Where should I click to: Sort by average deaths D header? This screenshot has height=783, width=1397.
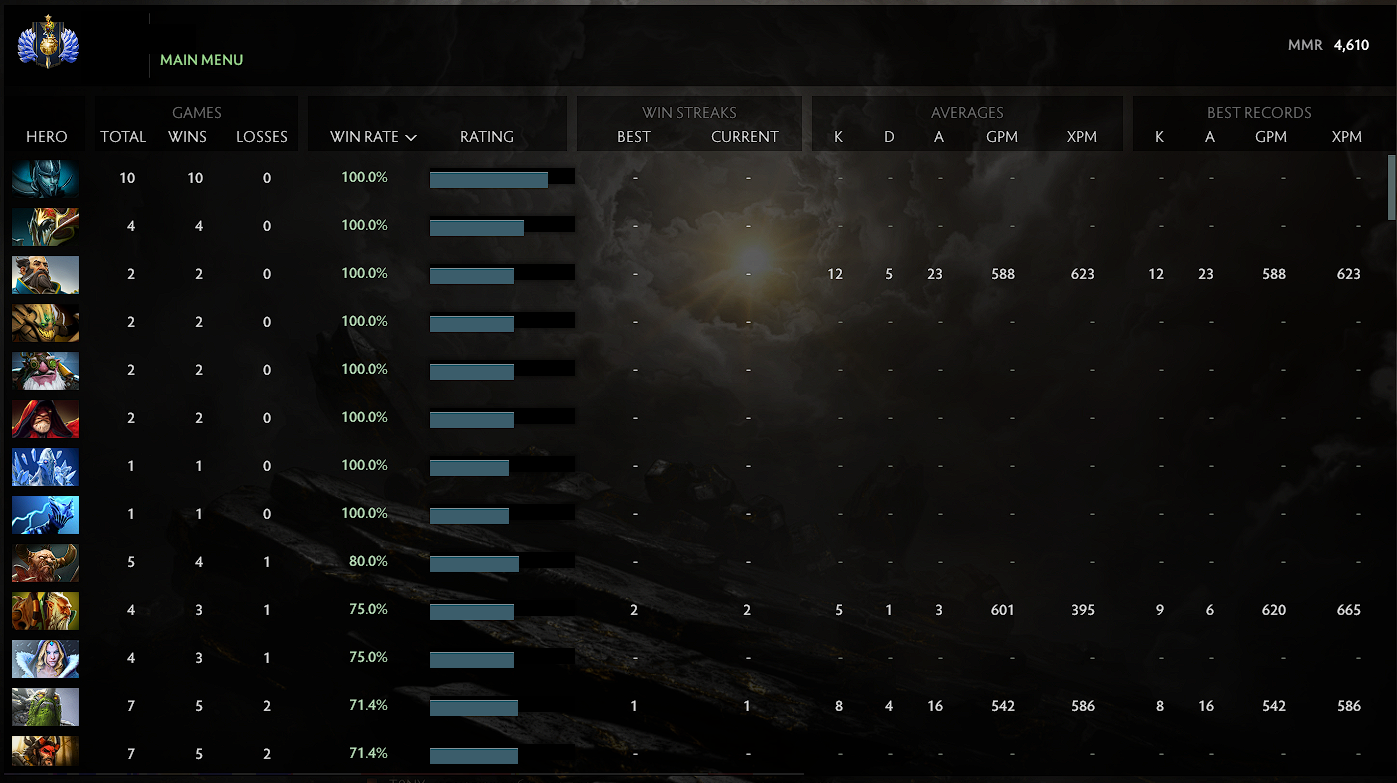[889, 137]
